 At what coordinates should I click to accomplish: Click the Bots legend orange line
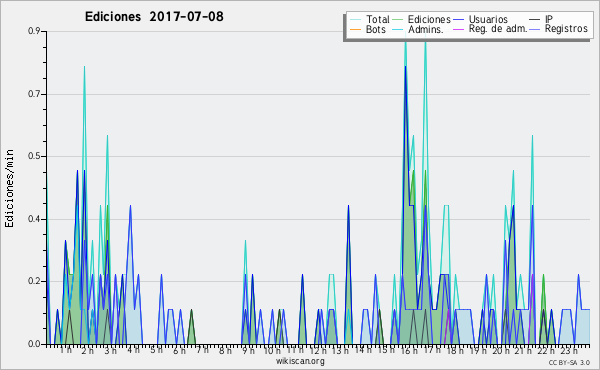point(355,29)
